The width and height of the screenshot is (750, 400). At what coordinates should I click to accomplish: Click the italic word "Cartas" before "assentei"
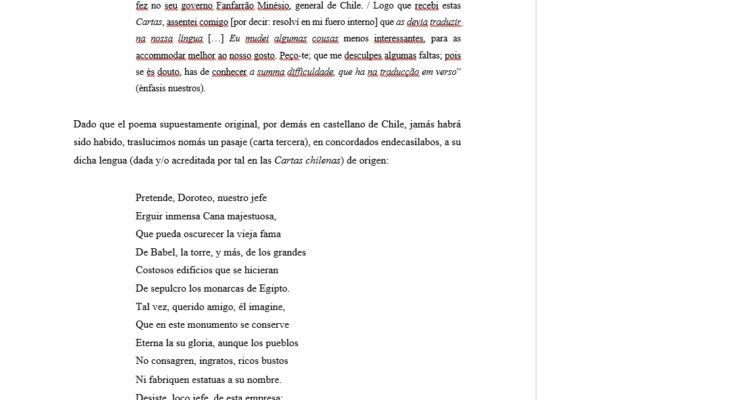[x=150, y=22]
